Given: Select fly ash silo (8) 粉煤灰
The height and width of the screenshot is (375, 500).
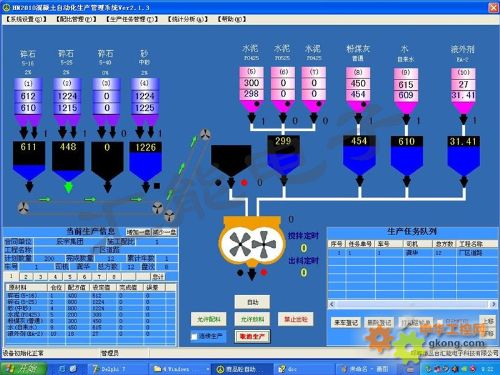Looking at the screenshot, I should point(358,89).
